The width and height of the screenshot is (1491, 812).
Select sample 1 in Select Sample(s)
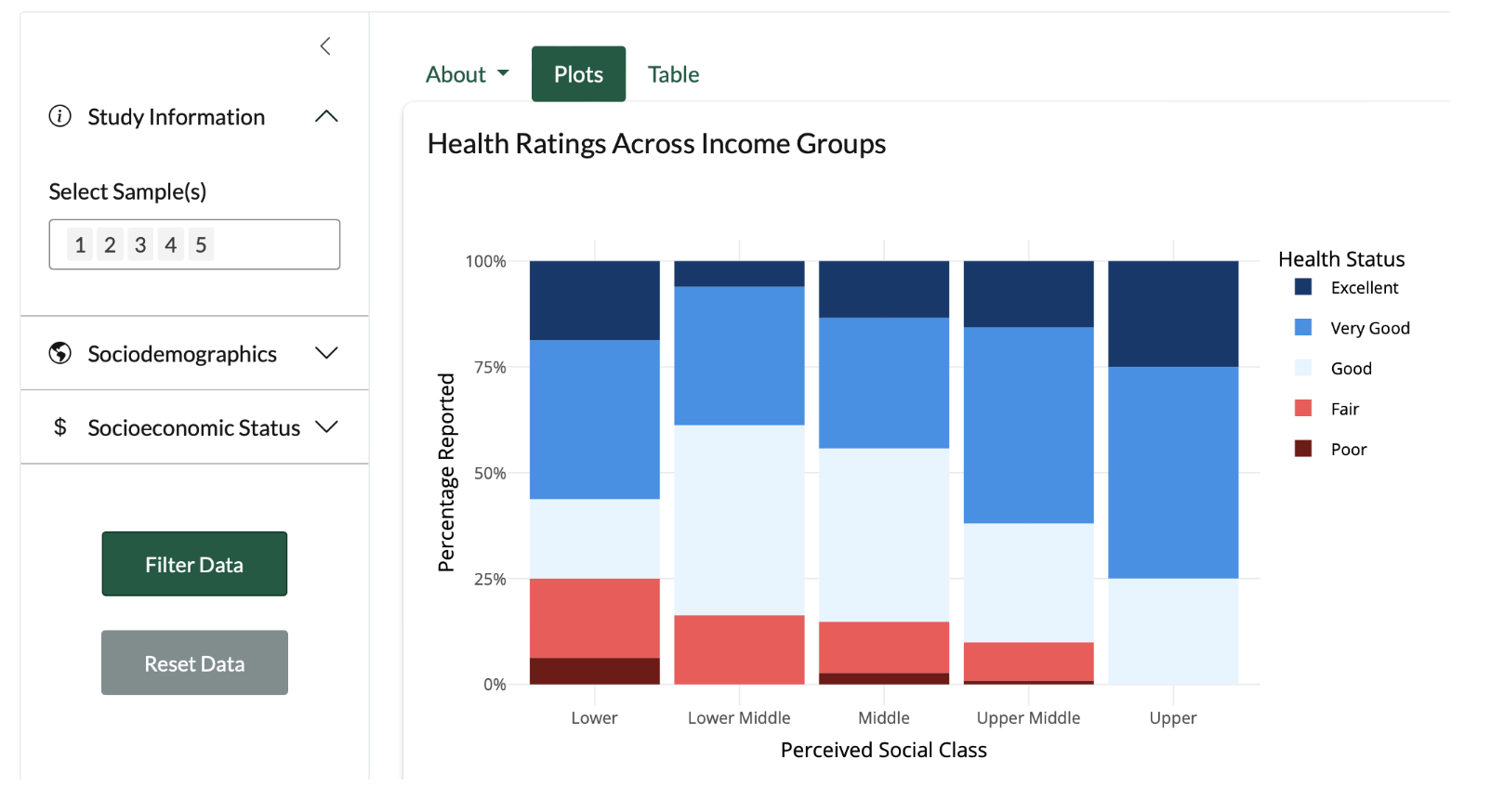coord(80,244)
